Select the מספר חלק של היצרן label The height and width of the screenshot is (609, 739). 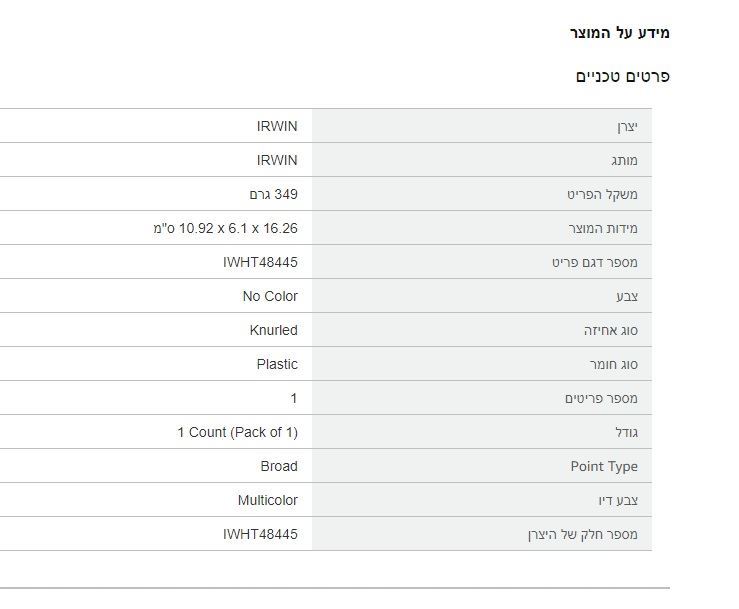pyautogui.click(x=583, y=535)
